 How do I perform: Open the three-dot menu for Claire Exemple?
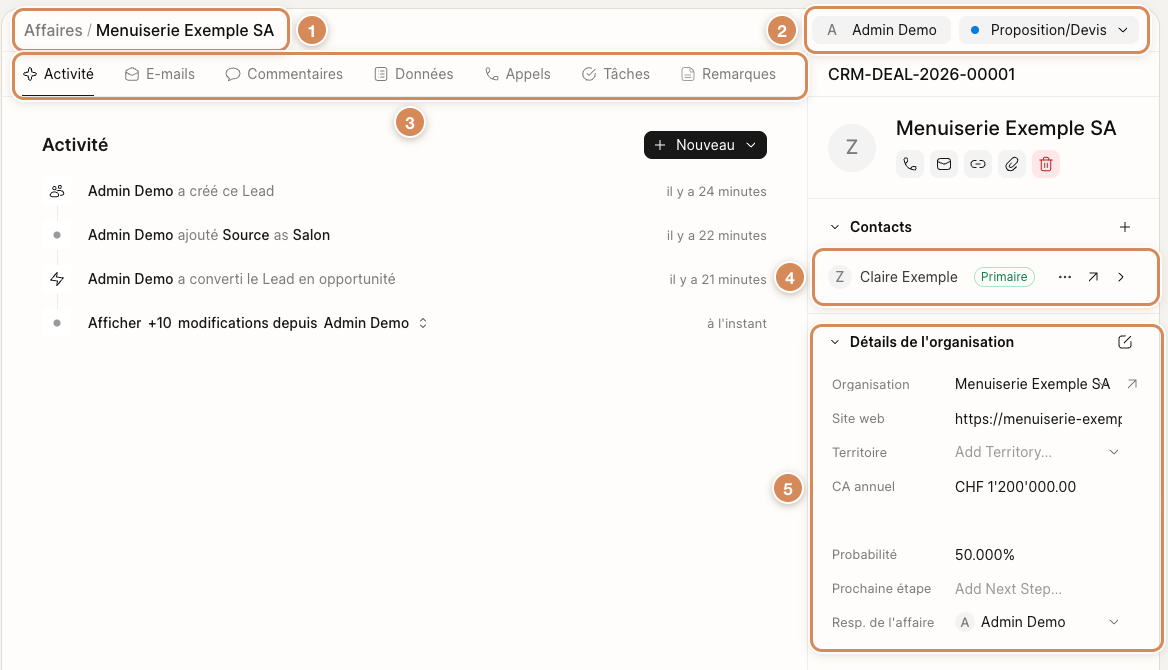point(1065,277)
